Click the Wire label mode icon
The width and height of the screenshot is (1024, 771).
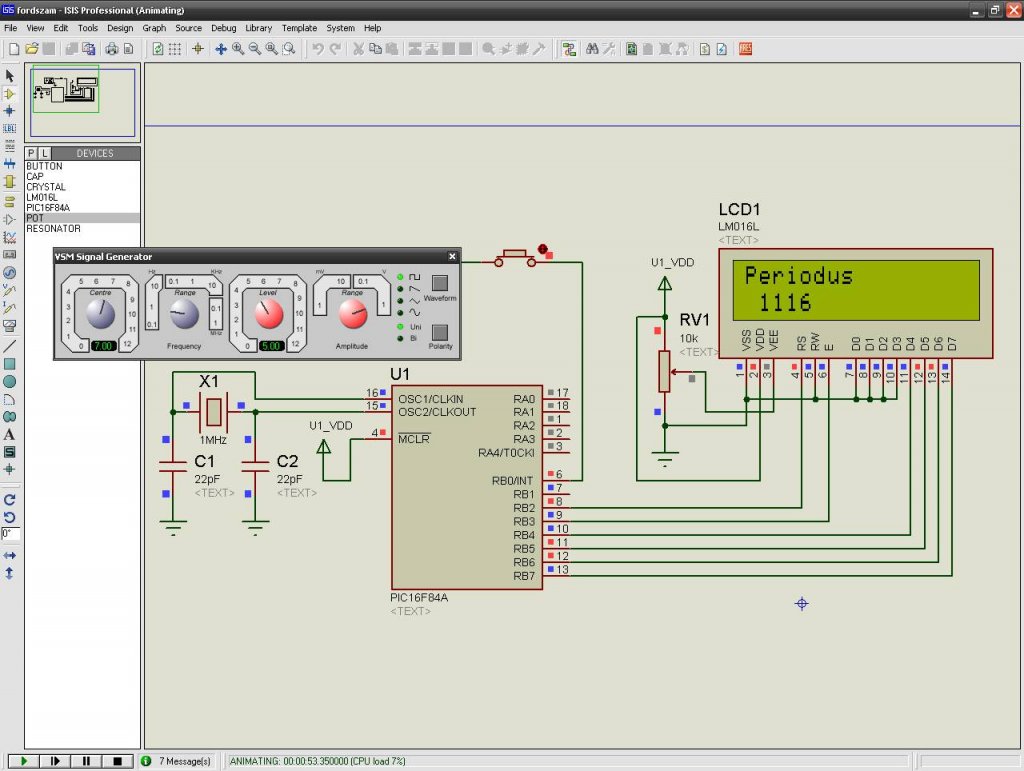tap(10, 129)
